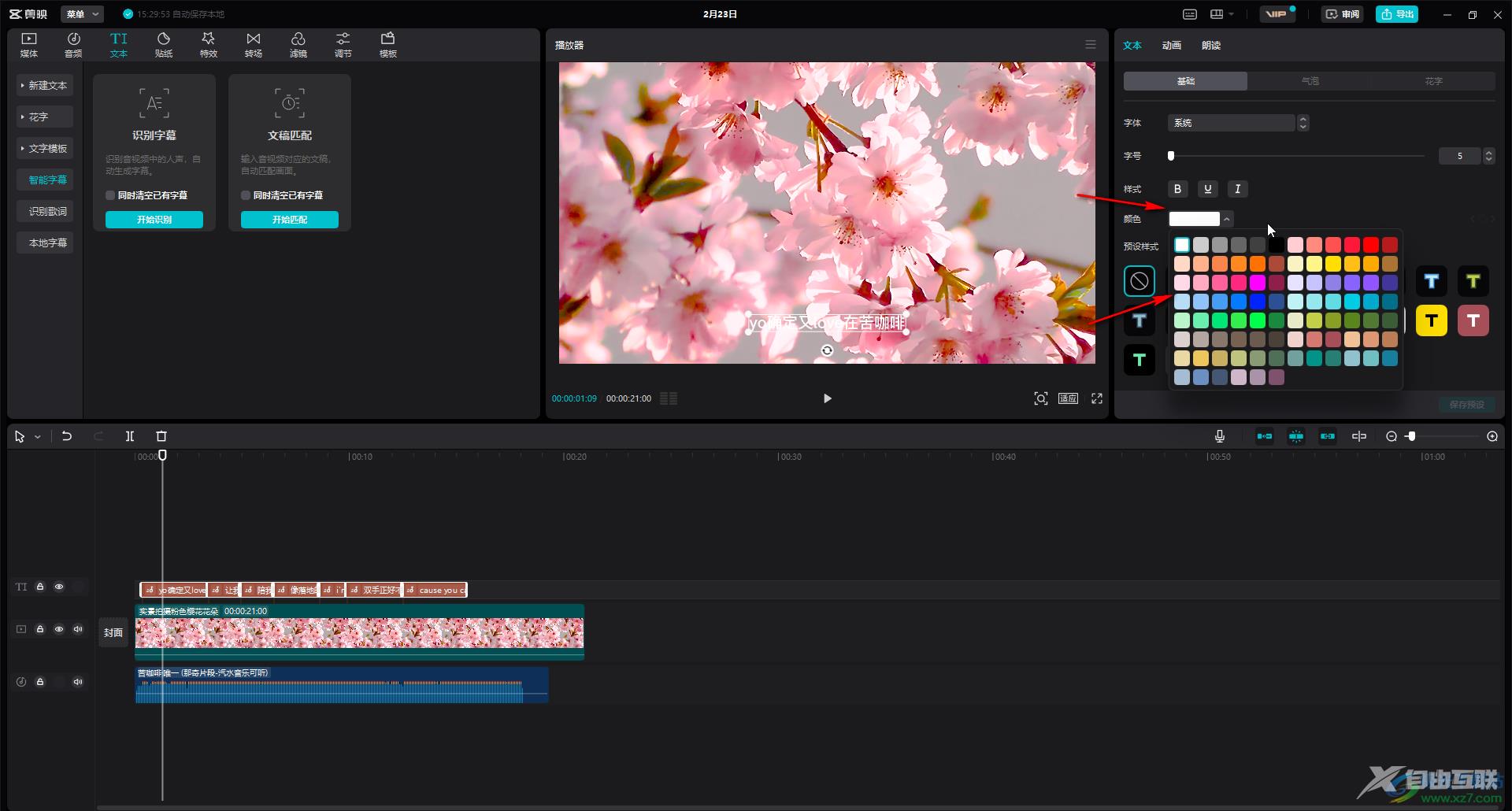Expand the 文字模板 section
Image resolution: width=1512 pixels, height=811 pixels.
pos(46,148)
